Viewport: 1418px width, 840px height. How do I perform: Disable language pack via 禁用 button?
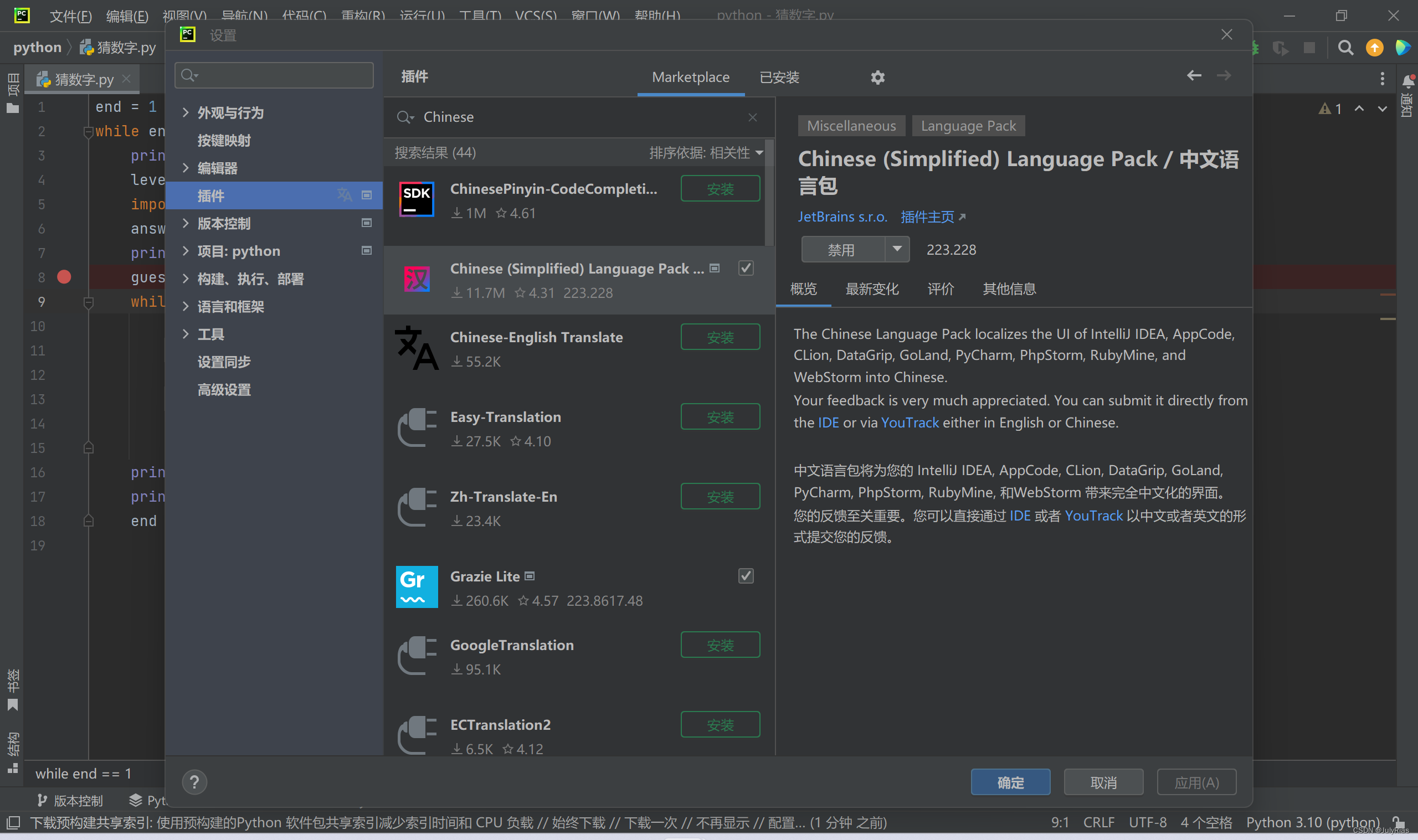[842, 249]
